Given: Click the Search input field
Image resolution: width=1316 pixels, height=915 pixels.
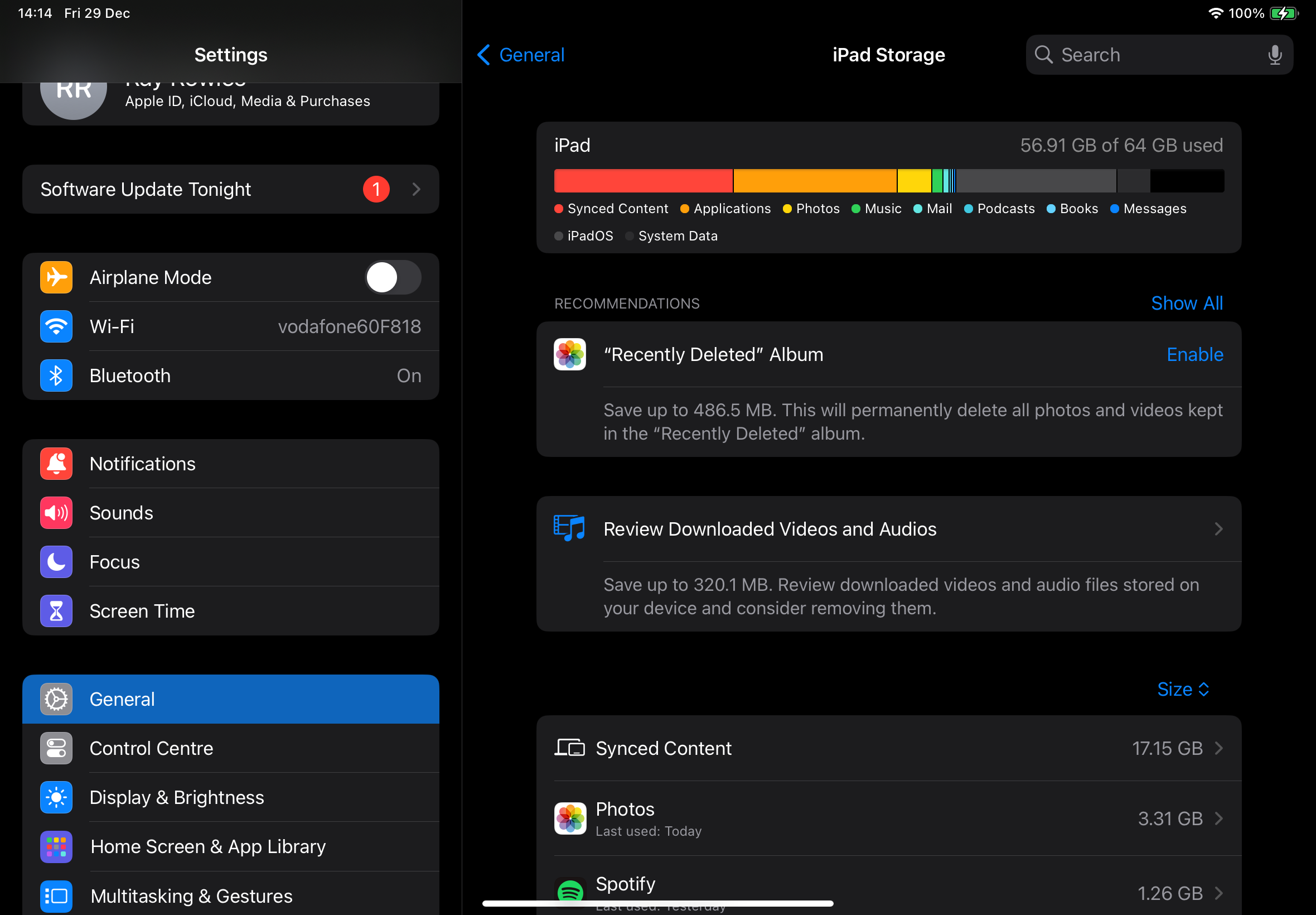Looking at the screenshot, I should click(x=1151, y=55).
